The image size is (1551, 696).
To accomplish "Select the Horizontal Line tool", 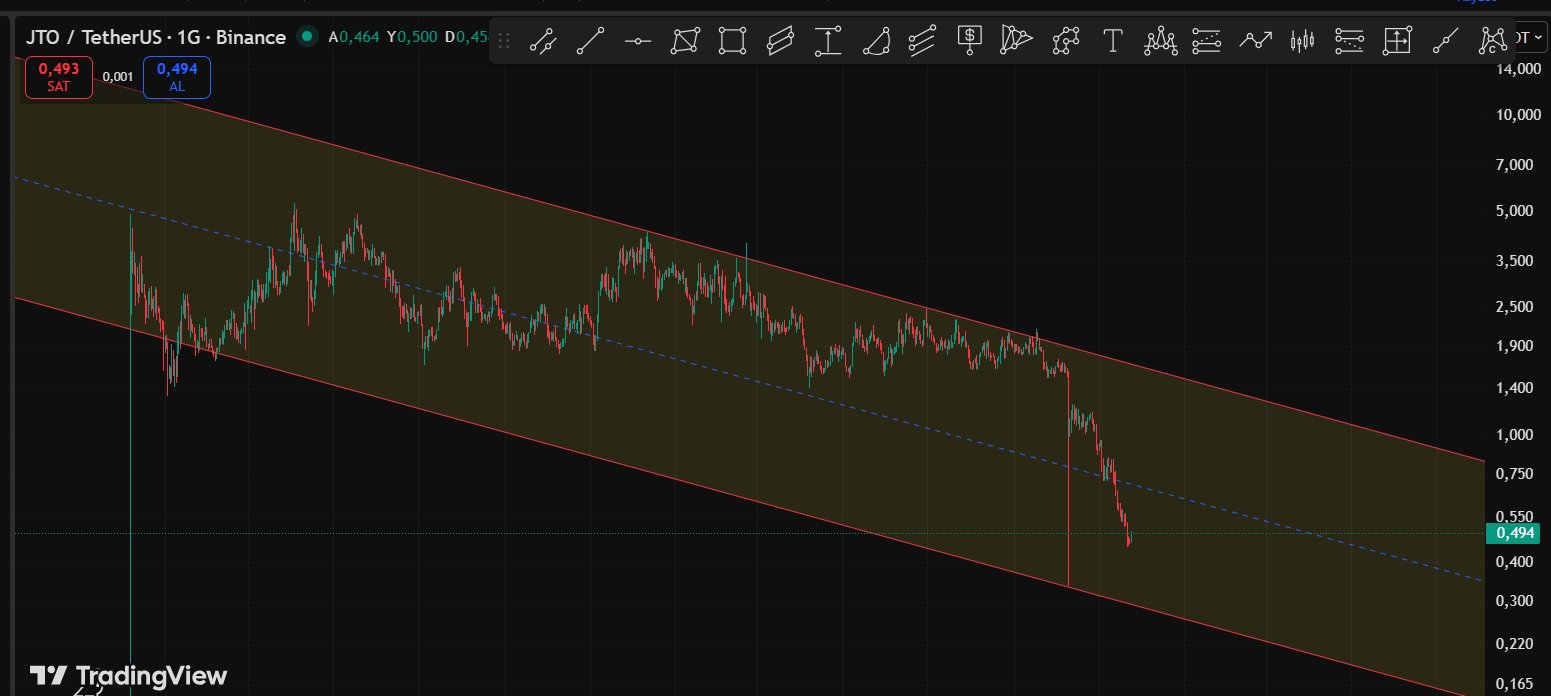I will (x=638, y=41).
